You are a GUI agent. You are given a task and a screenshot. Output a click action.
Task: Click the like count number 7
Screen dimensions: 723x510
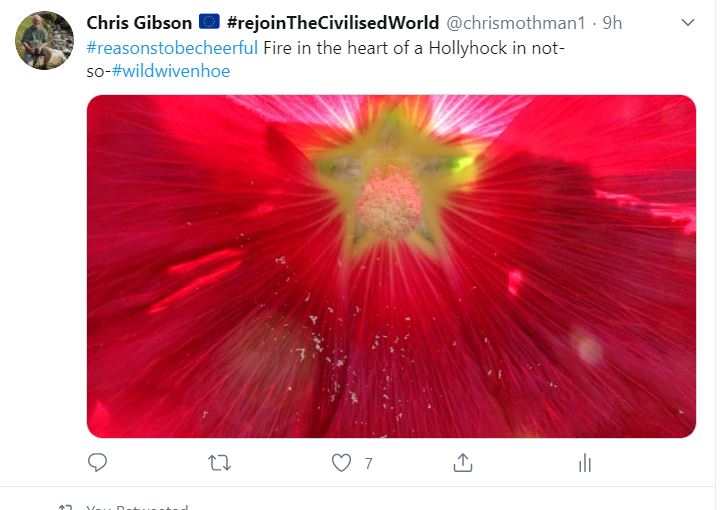[368, 463]
